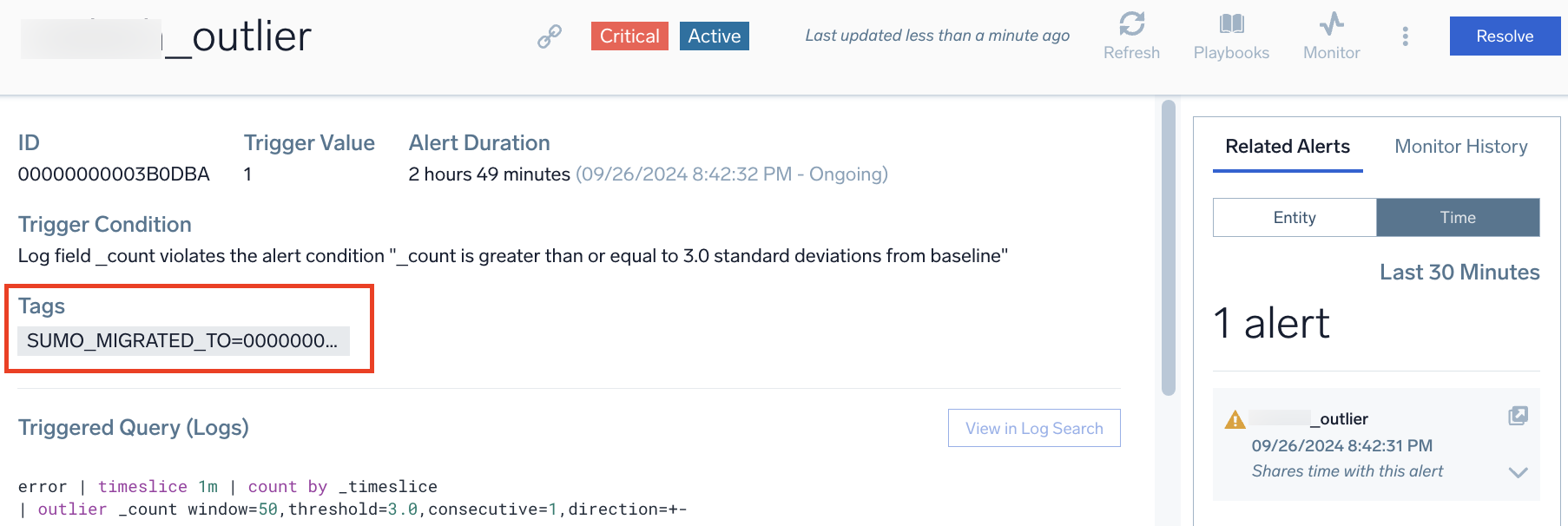Select the Related Alerts tab
1568x526 pixels.
click(1288, 146)
